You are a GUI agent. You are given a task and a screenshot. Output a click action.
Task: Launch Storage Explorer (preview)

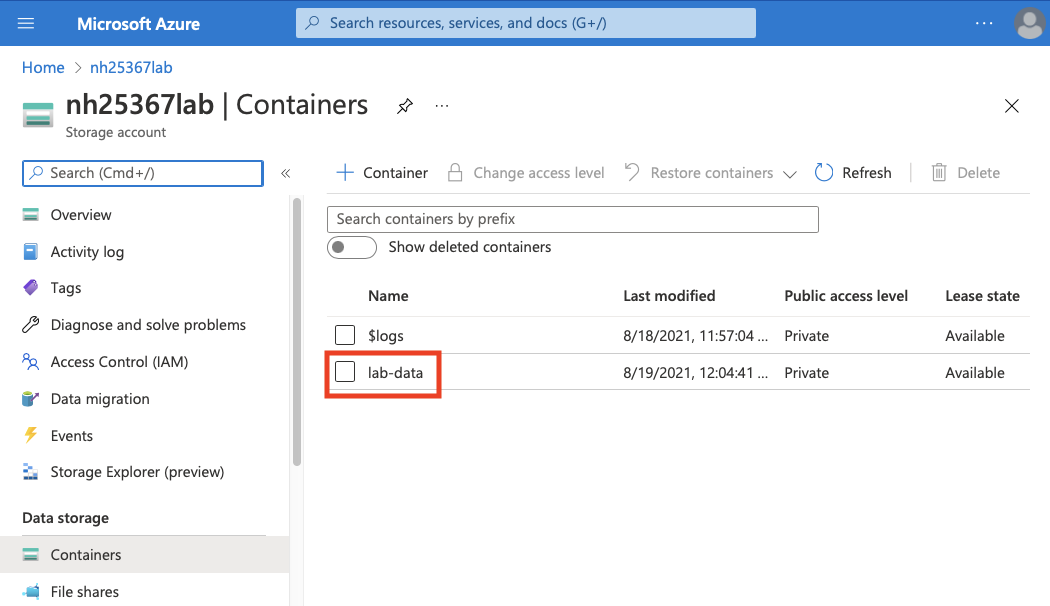tap(32, 471)
